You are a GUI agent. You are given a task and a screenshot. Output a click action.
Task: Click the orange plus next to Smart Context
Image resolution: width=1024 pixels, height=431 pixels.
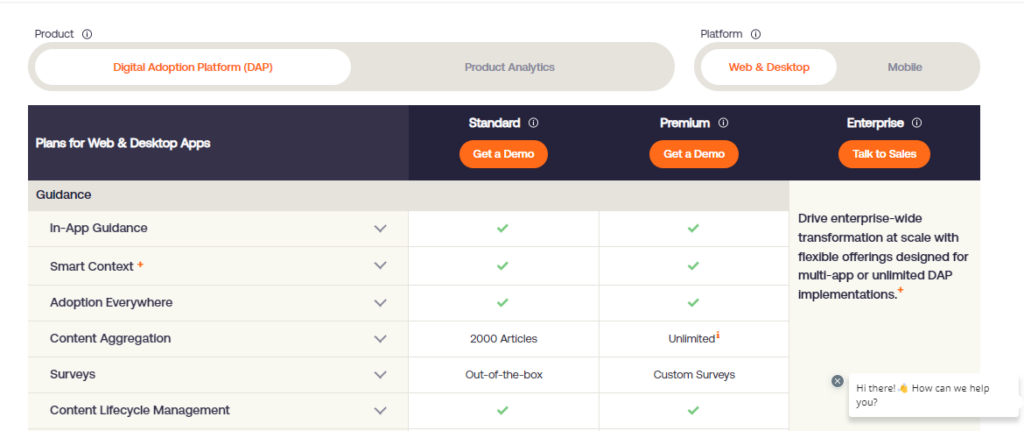tap(140, 264)
